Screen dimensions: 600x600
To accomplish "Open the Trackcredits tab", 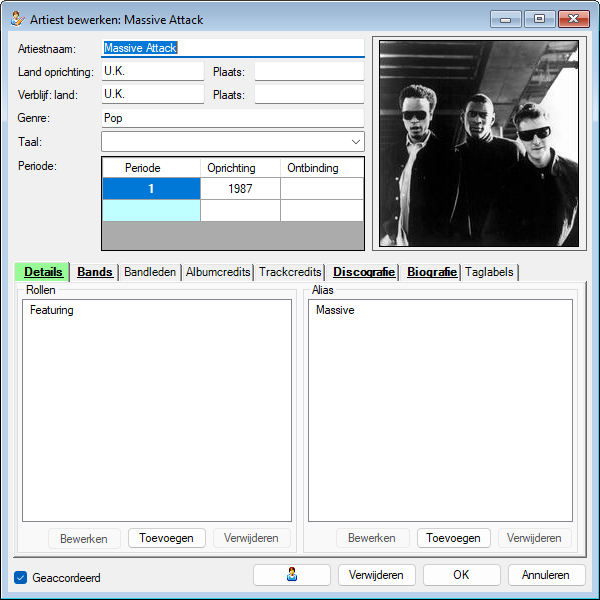I will [290, 272].
